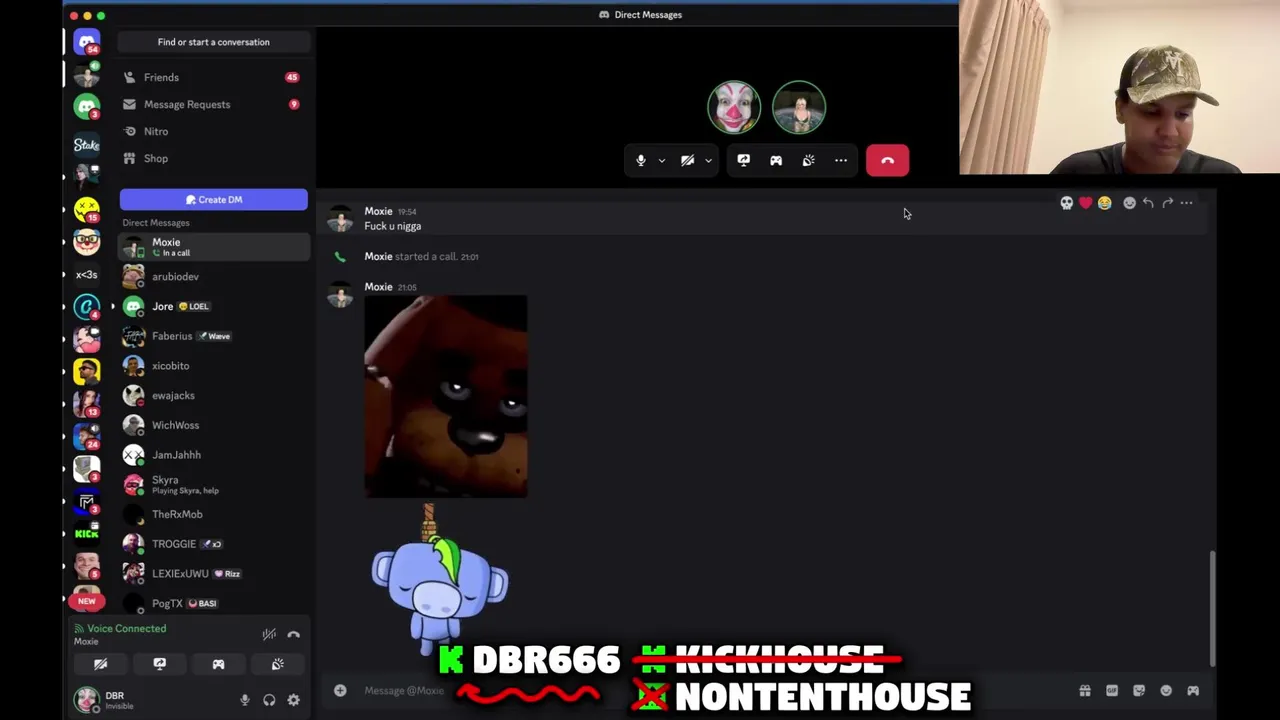Open the soundboard in call controls
The image size is (1280, 720).
tap(808, 160)
